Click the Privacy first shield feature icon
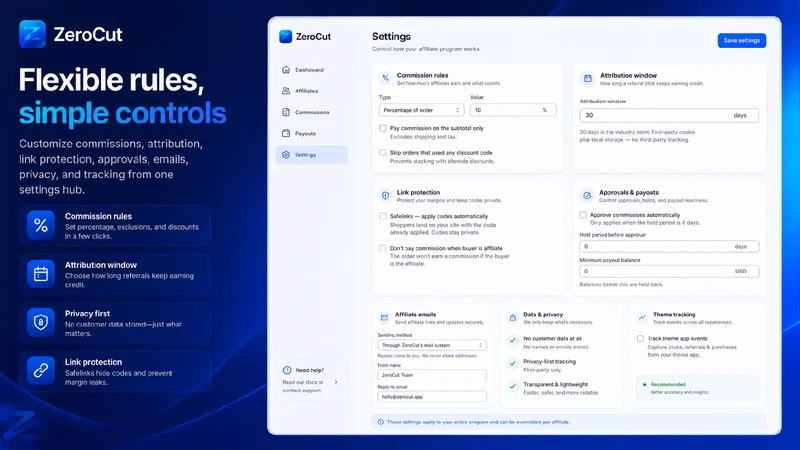This screenshot has width=800, height=450. click(41, 322)
